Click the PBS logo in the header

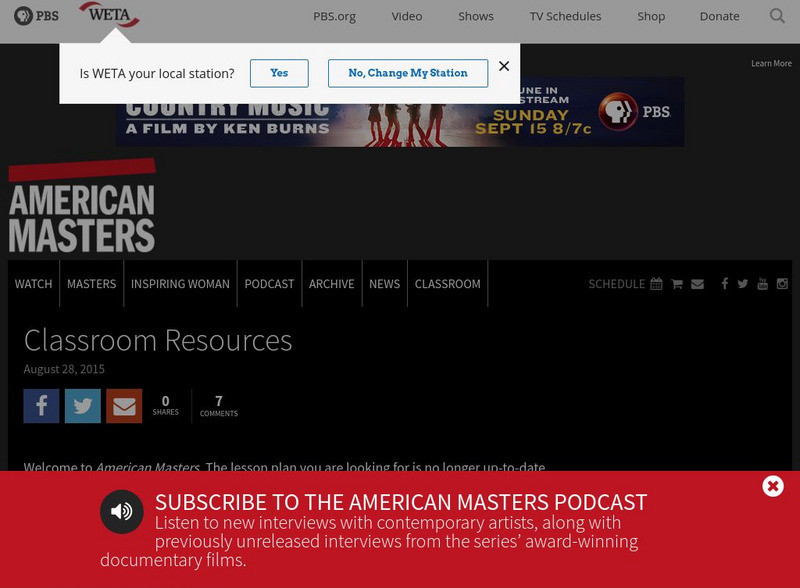(36, 16)
